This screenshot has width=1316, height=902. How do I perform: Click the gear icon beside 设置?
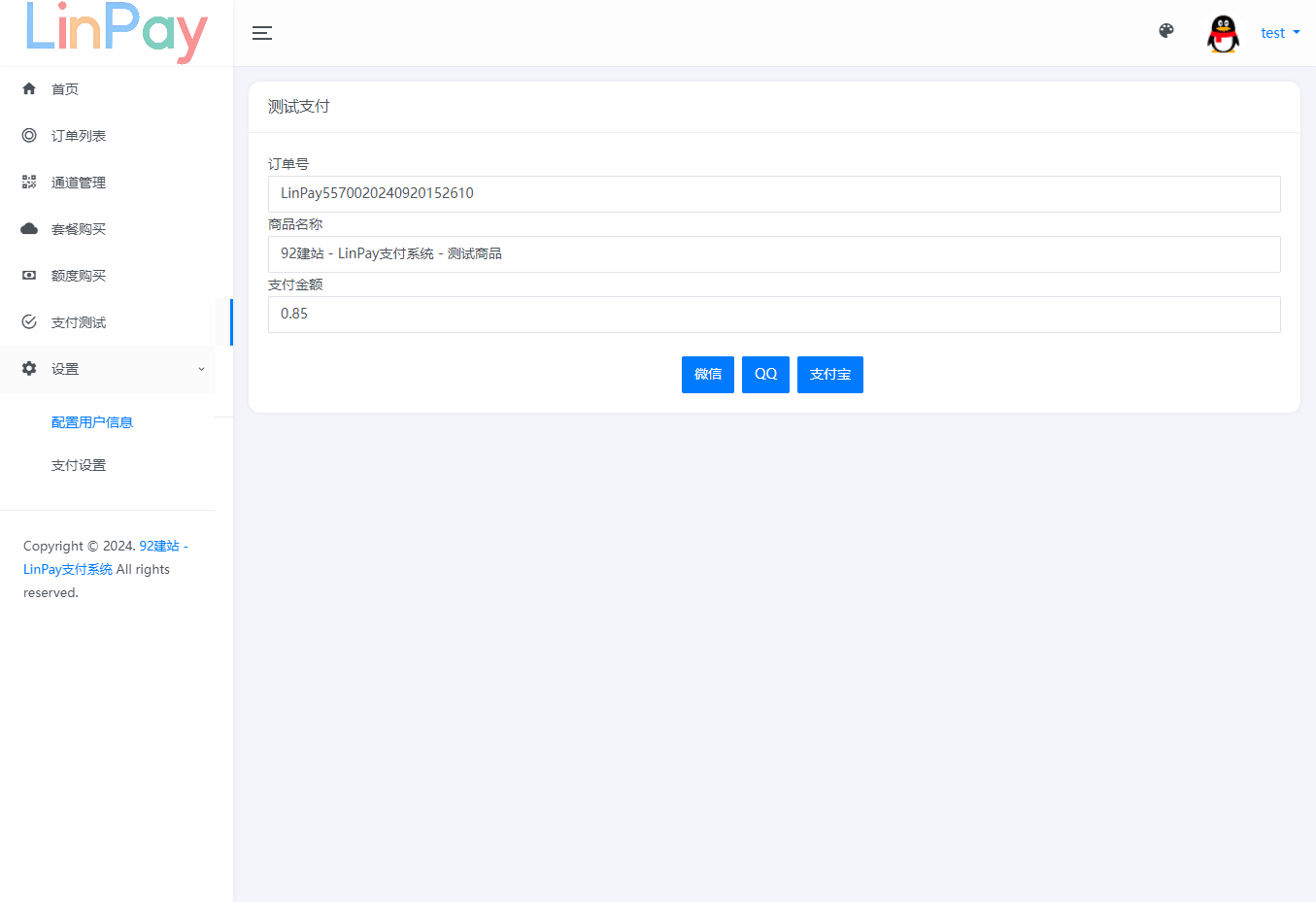click(29, 368)
